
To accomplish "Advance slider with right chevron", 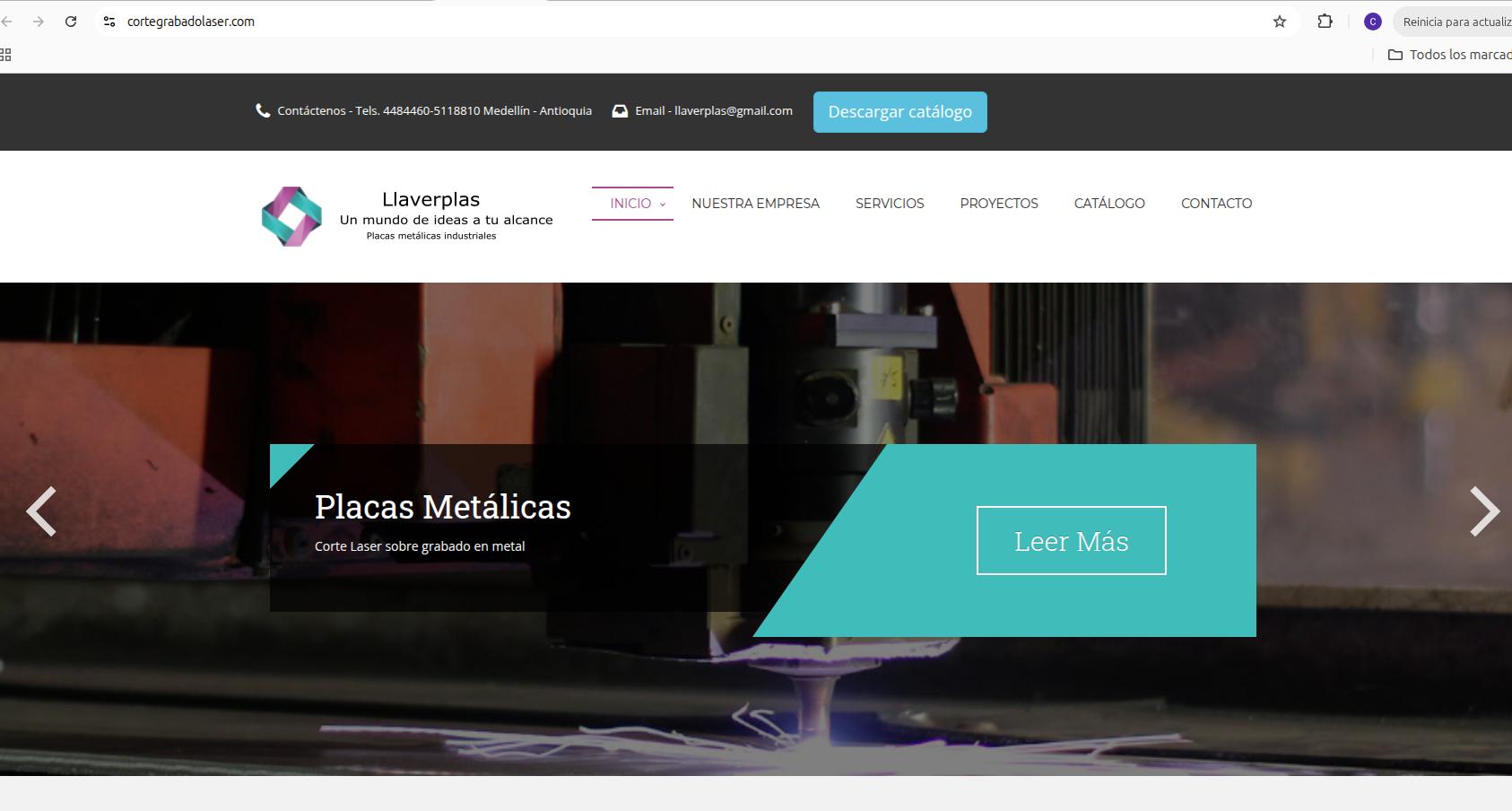I will click(x=1484, y=511).
